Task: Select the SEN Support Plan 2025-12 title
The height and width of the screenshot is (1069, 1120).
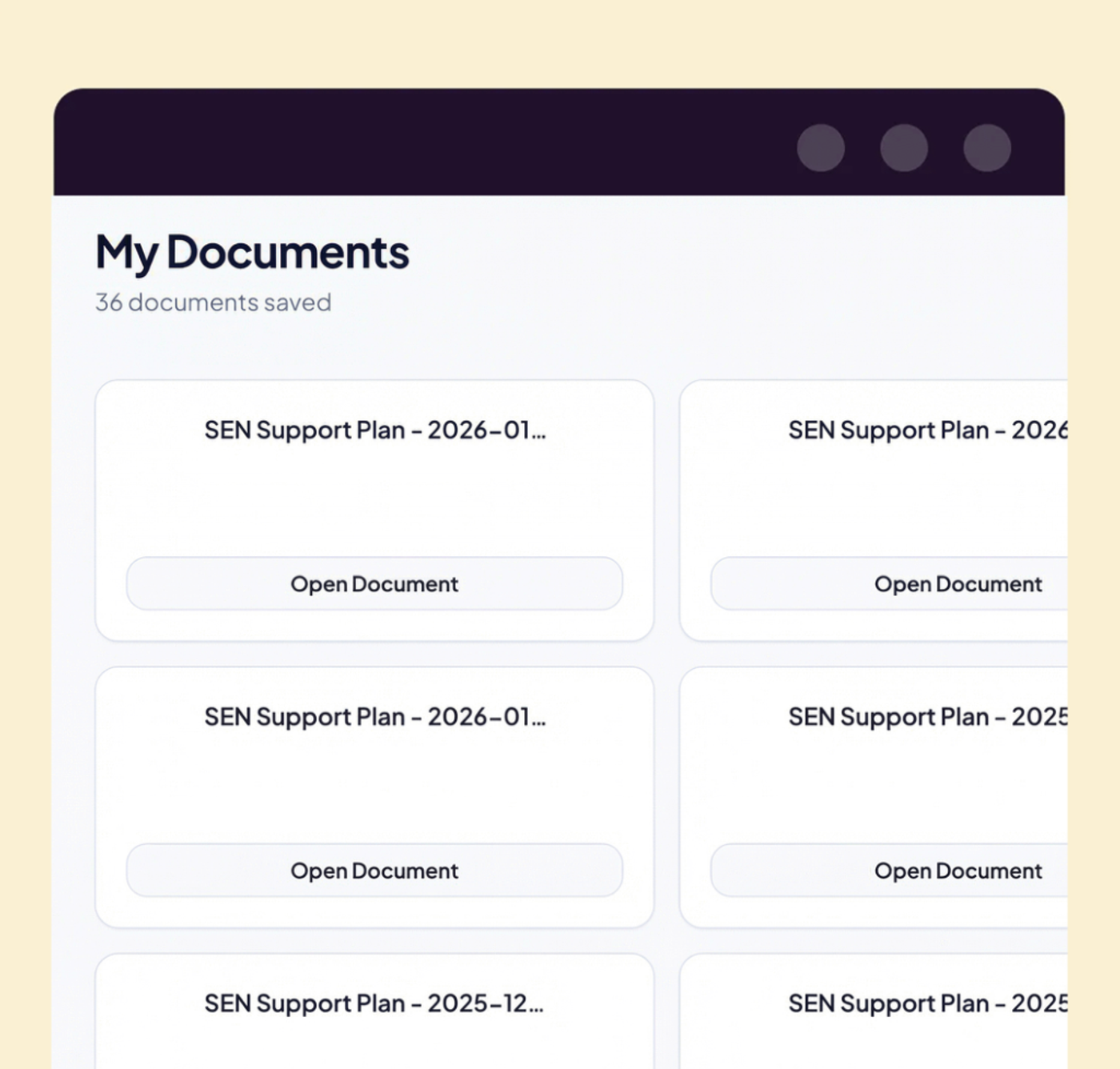Action: (374, 1003)
